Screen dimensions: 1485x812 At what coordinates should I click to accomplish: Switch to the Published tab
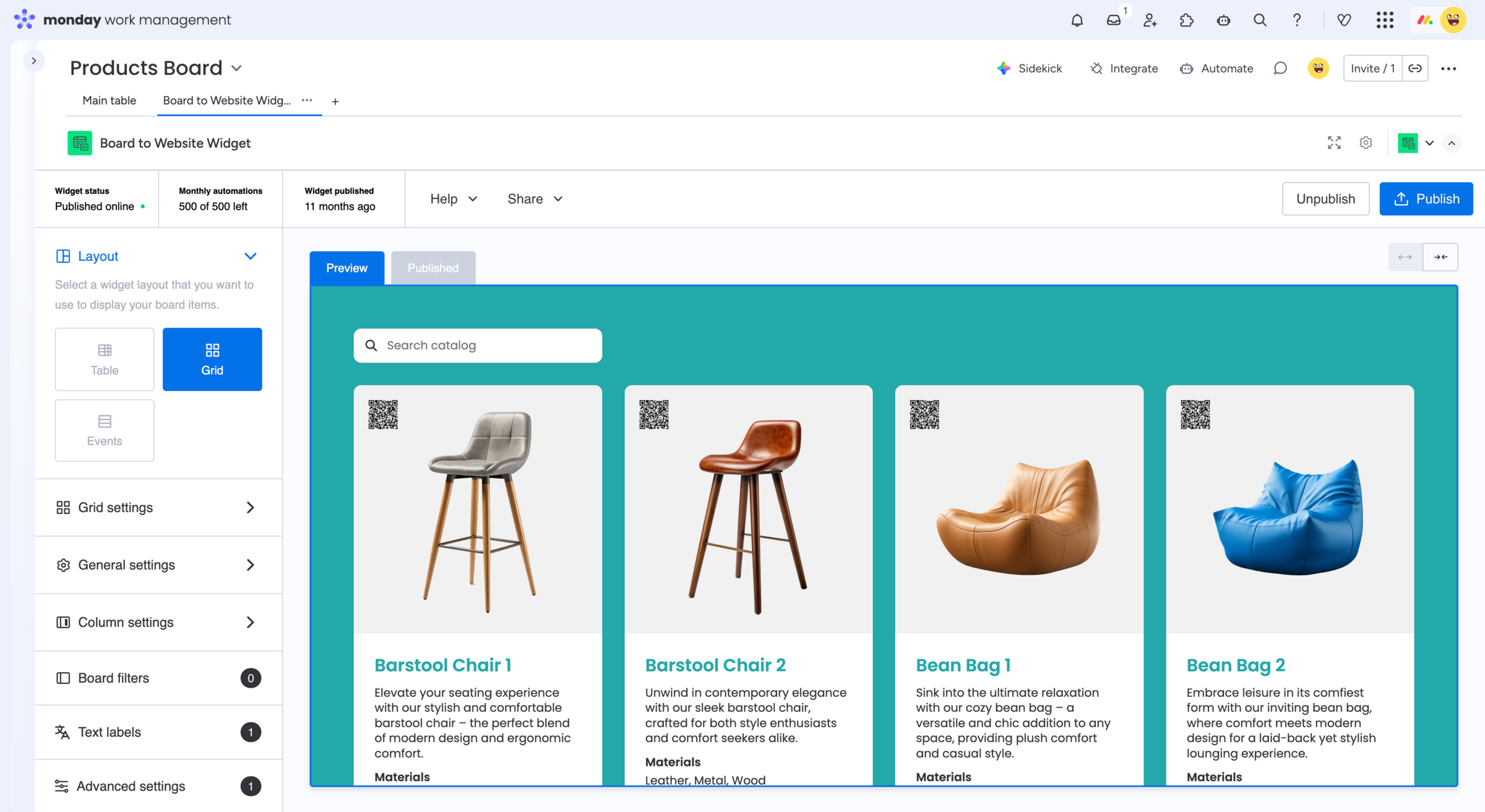pyautogui.click(x=433, y=268)
